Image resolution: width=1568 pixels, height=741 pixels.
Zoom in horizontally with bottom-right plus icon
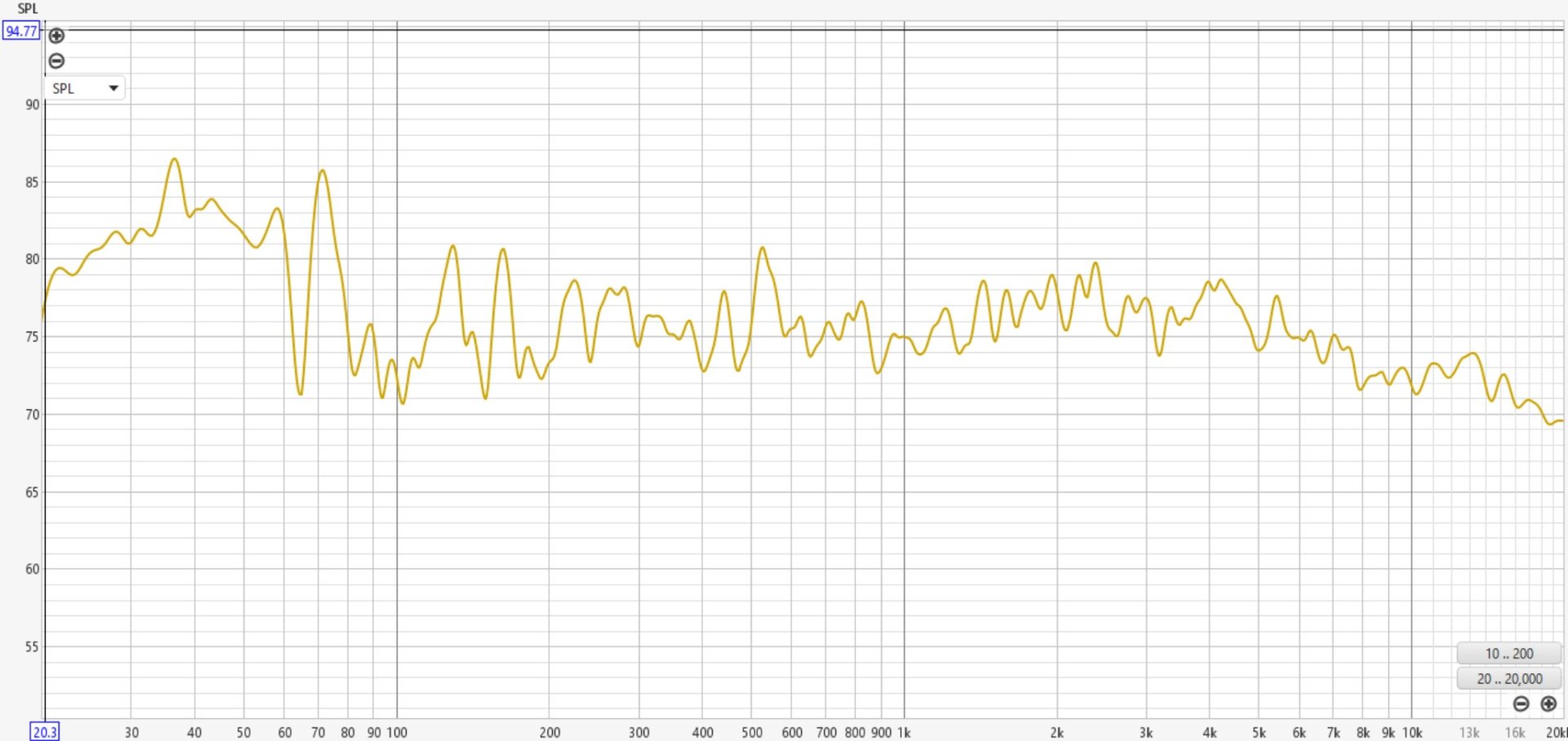(1548, 703)
